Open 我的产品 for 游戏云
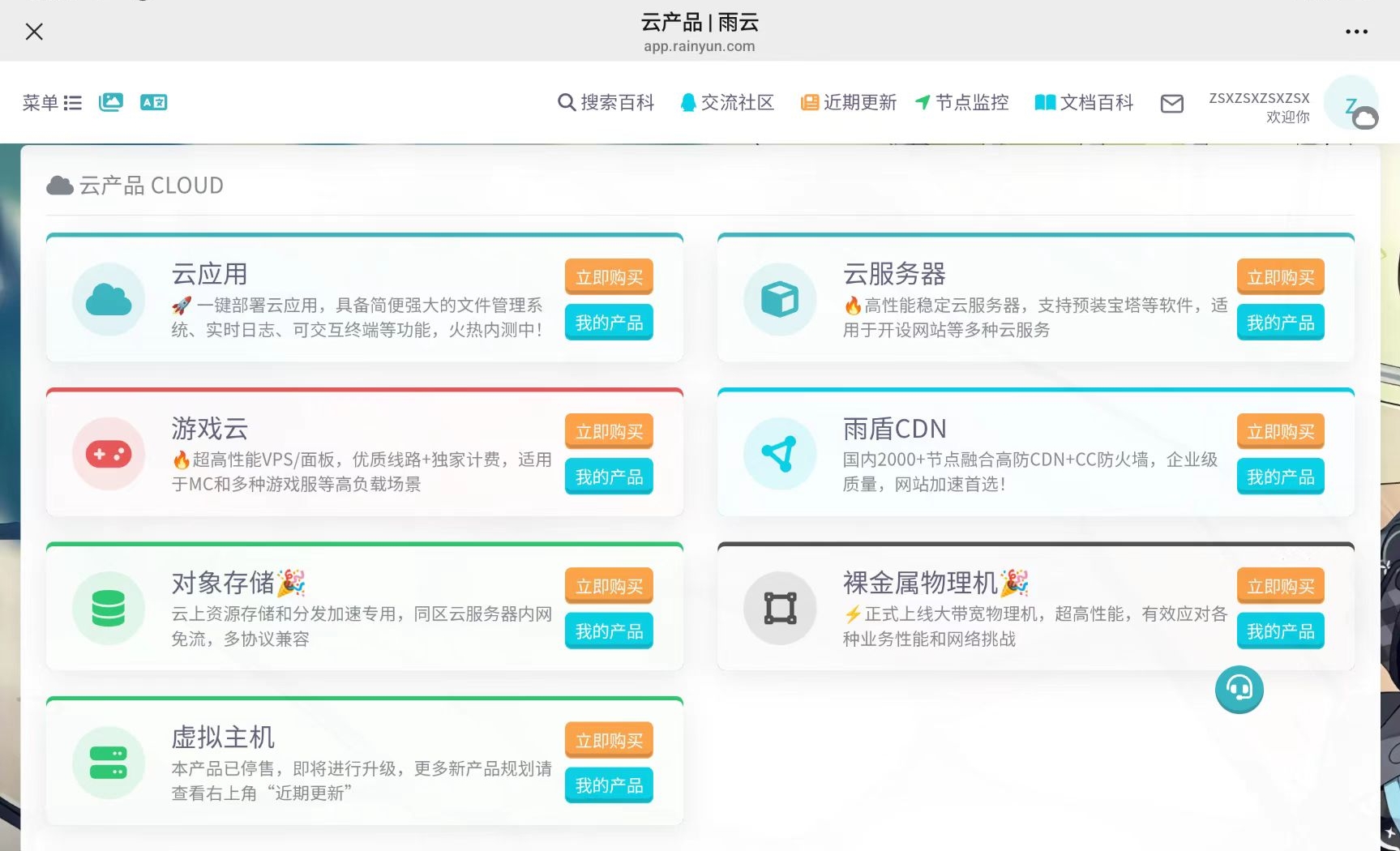 coord(609,477)
